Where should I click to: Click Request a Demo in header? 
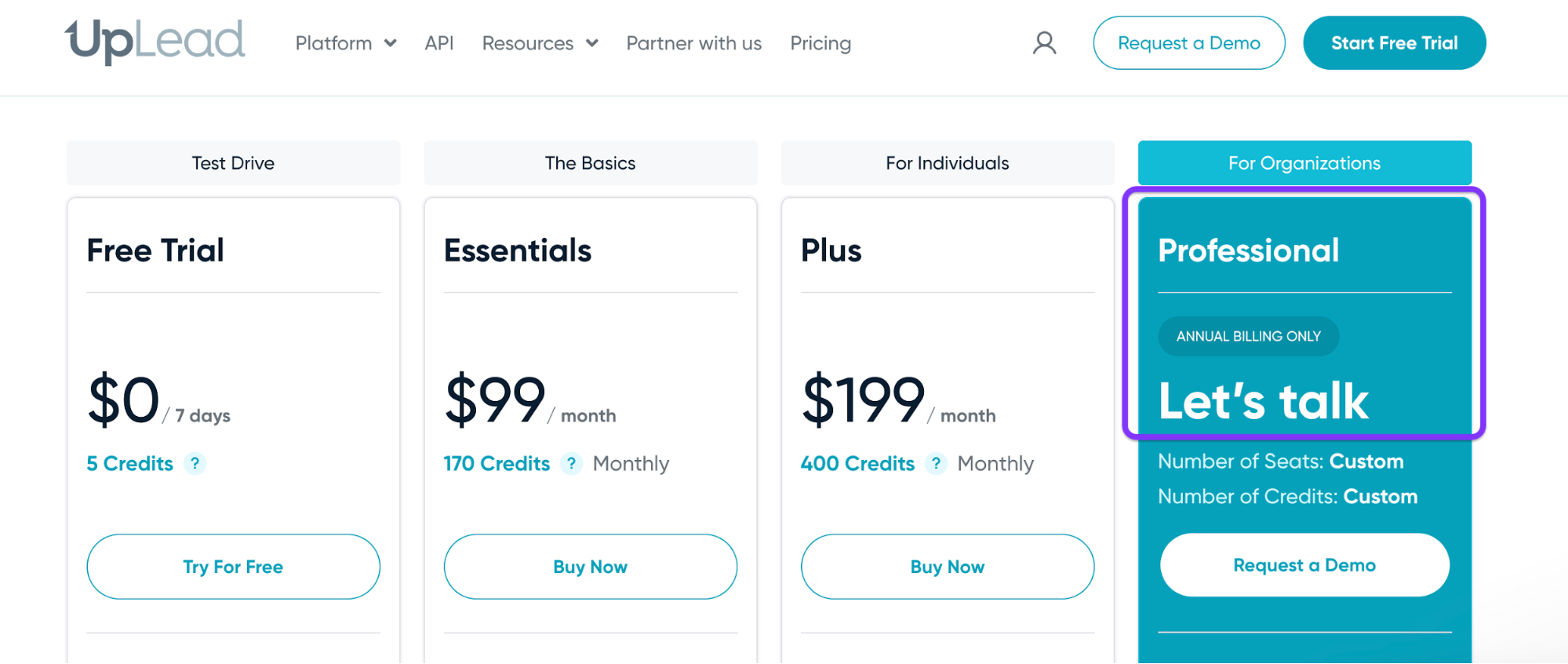coord(1188,43)
